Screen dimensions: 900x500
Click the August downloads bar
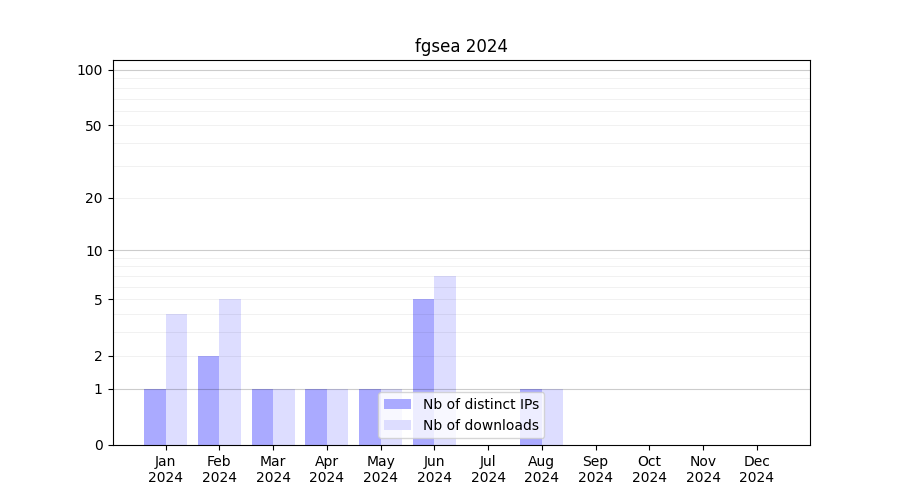553,417
